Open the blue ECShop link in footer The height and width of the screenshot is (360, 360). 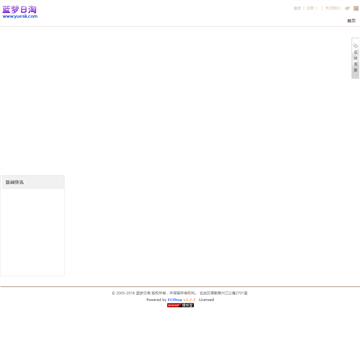coord(175,300)
